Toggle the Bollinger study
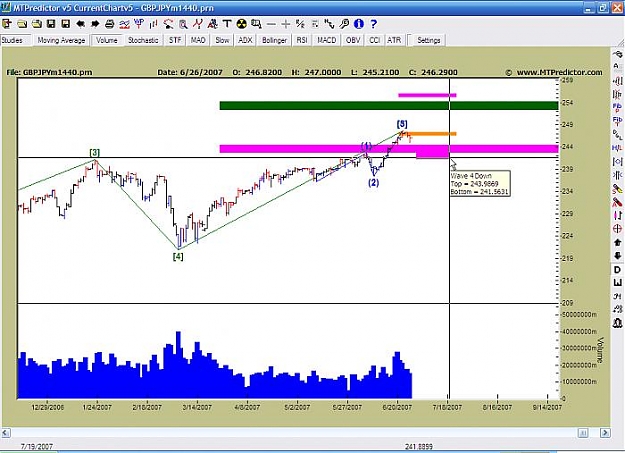Viewport: 625px width, 453px height. tap(274, 40)
